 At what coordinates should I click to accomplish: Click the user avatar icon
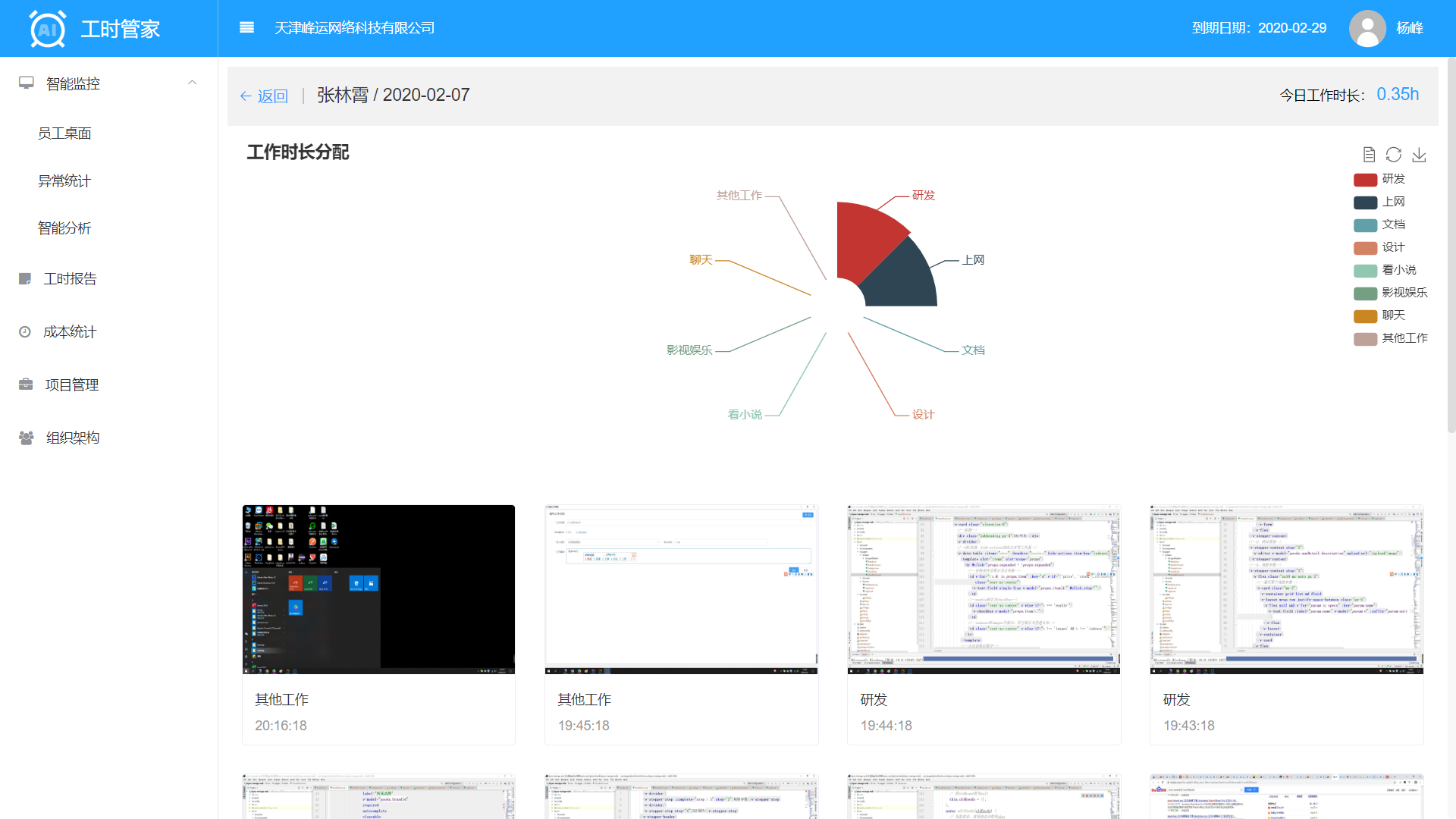coord(1367,28)
